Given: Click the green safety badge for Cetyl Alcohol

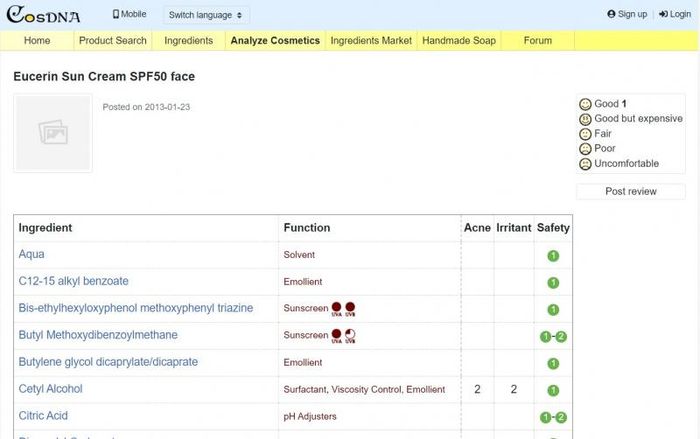Looking at the screenshot, I should click(553, 390).
